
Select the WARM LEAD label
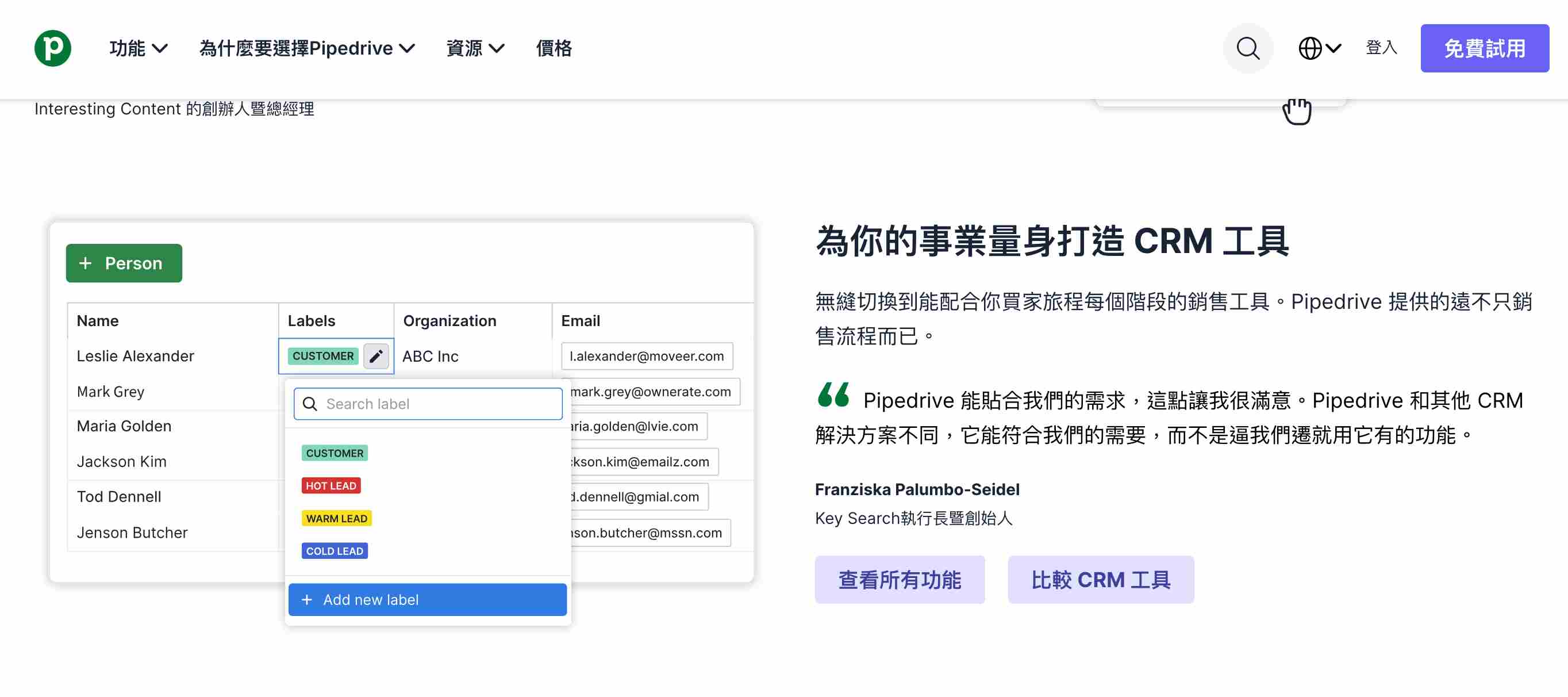tap(337, 519)
